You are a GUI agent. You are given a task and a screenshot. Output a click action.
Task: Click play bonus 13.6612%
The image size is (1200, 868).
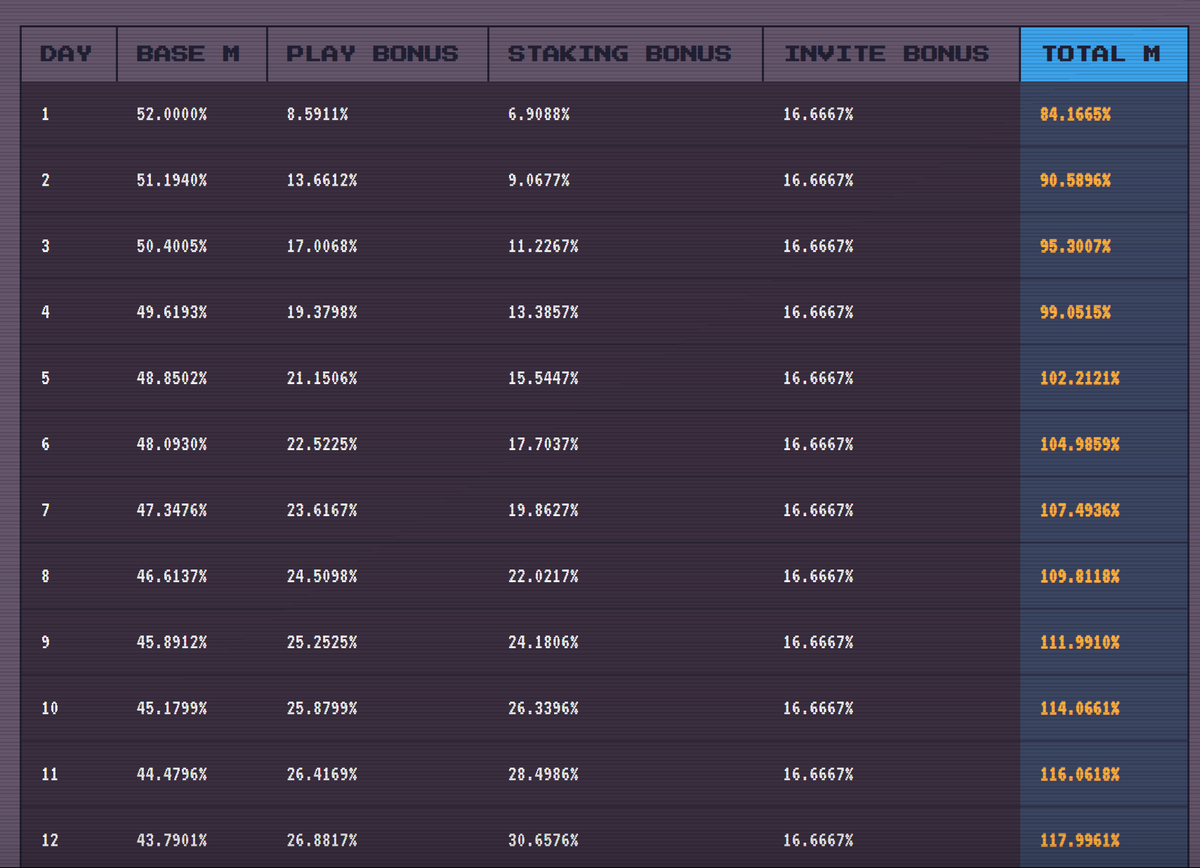pos(322,181)
